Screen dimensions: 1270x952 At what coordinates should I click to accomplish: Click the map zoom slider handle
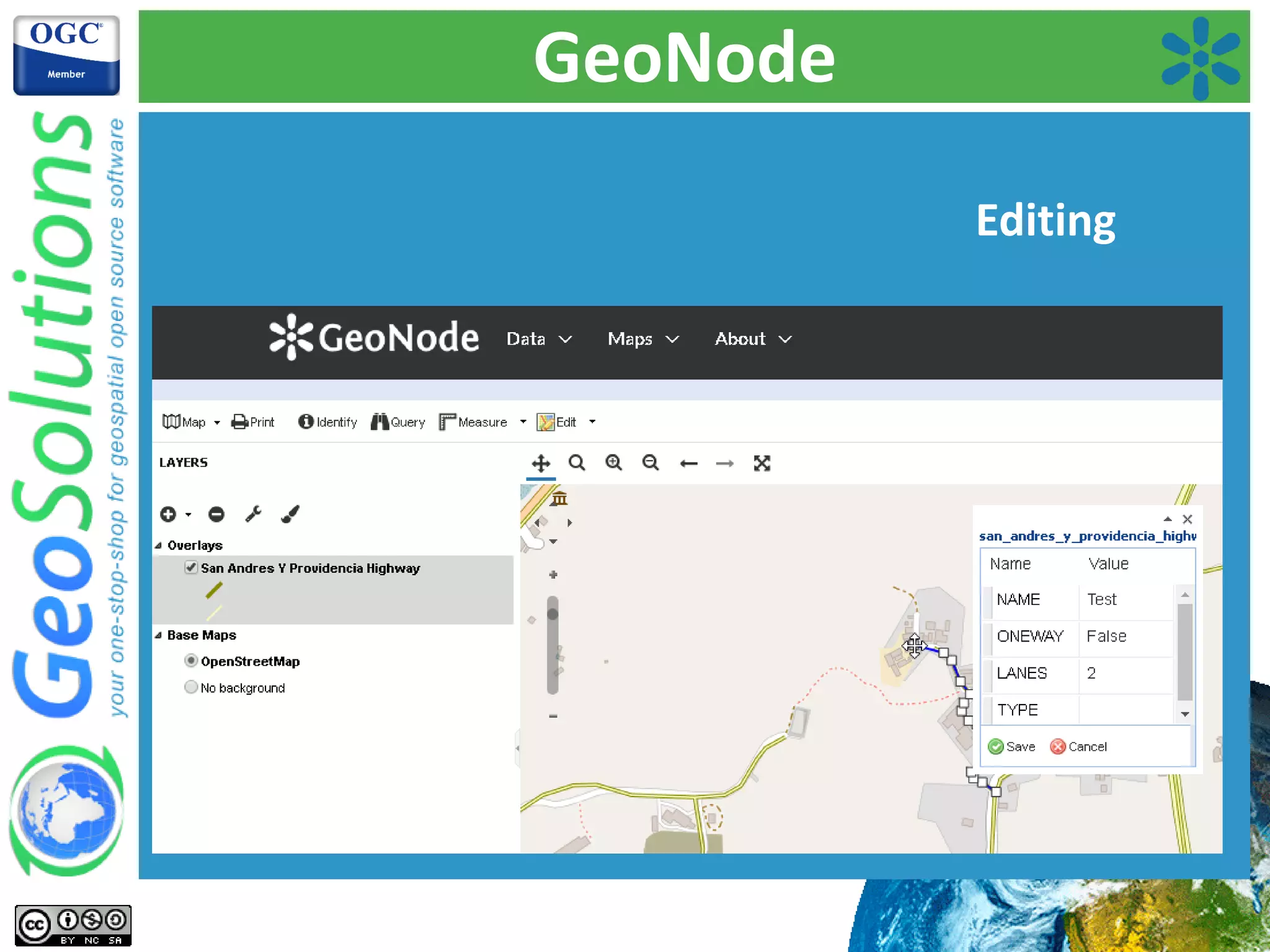[553, 614]
